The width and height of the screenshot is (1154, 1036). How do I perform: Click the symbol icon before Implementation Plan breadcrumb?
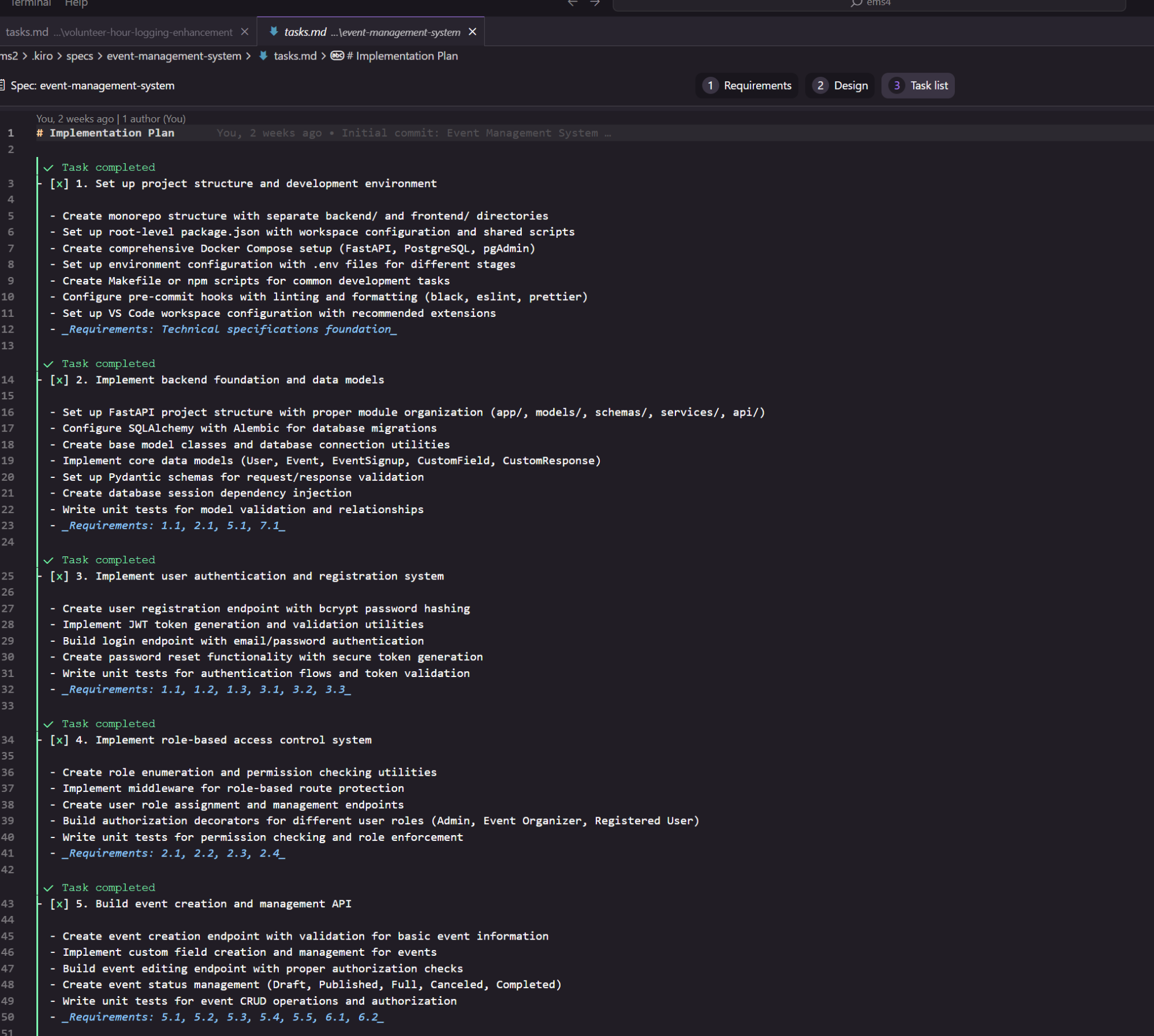(337, 56)
